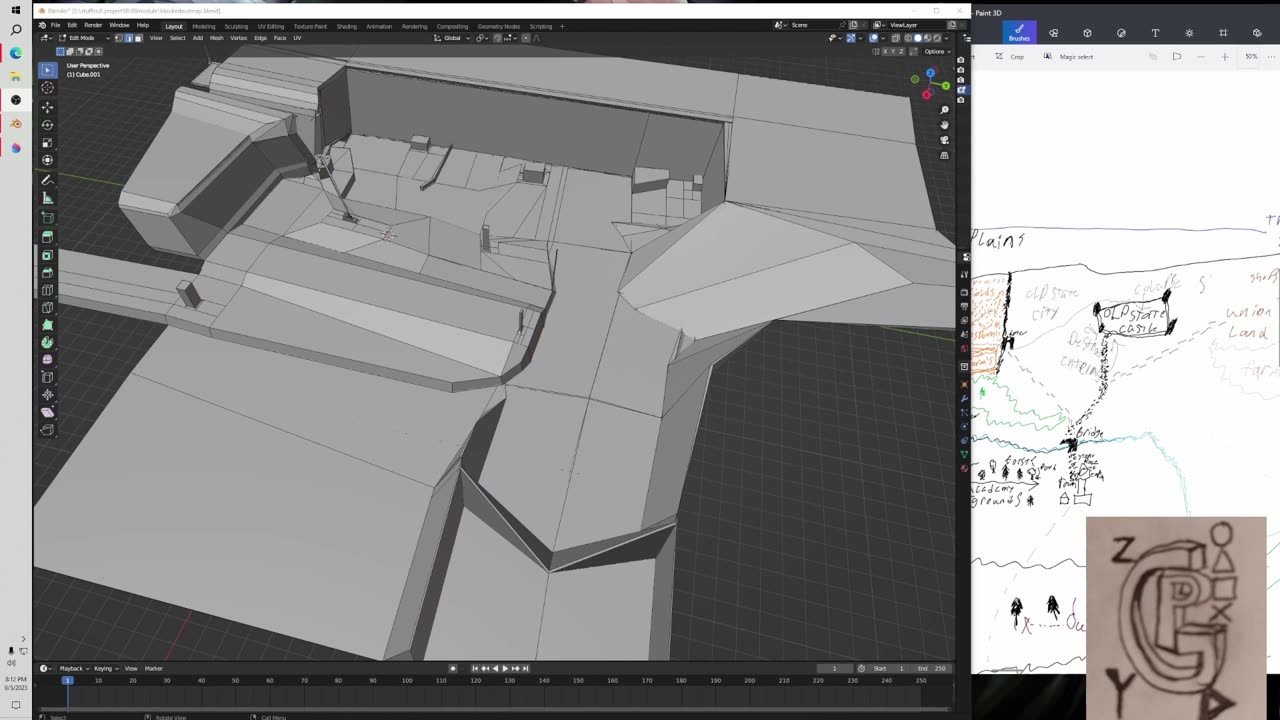
Task: Open the viewport shading options dropdown
Action: tap(947, 38)
